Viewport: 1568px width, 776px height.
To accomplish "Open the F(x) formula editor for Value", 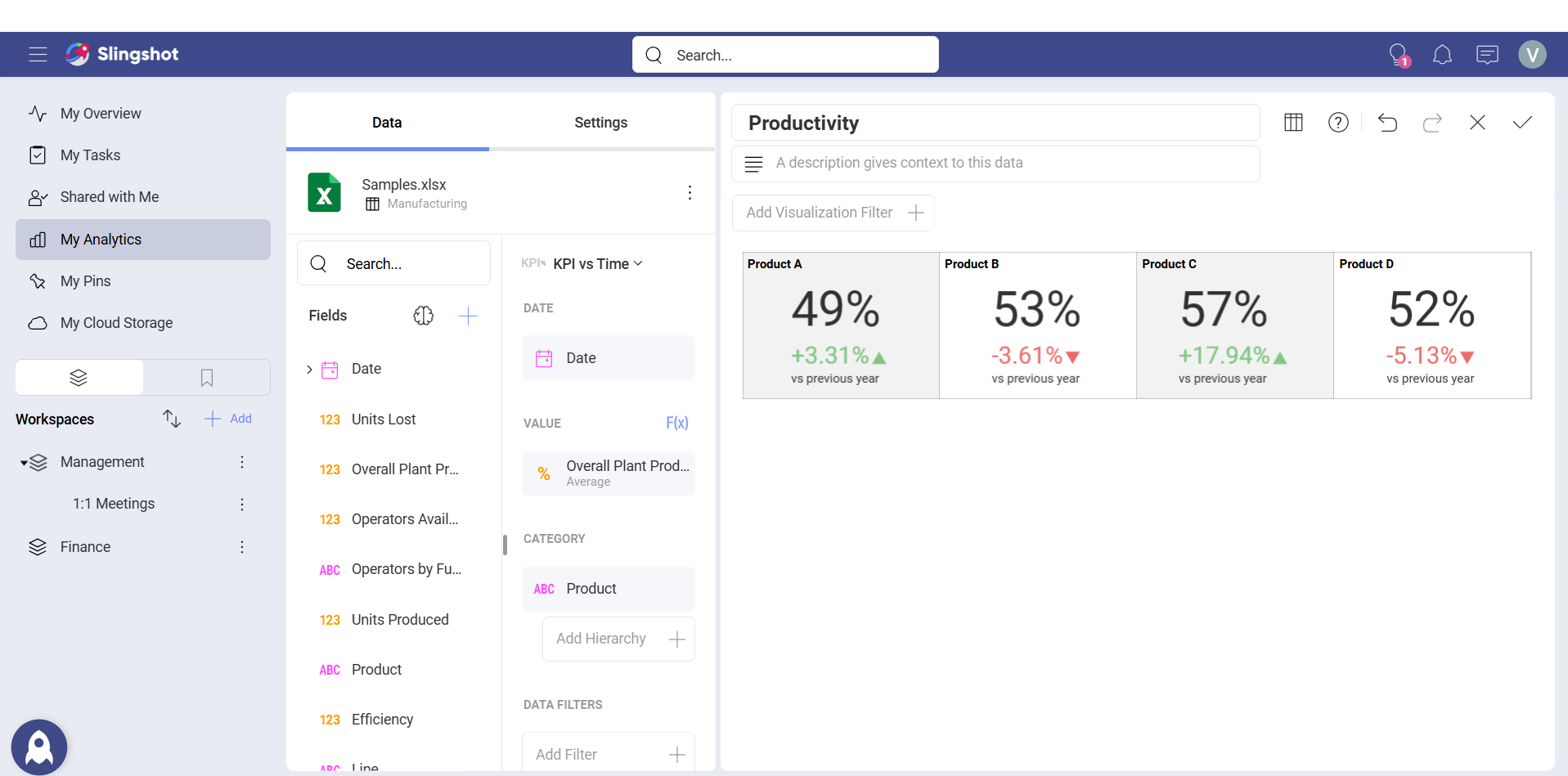I will [677, 423].
